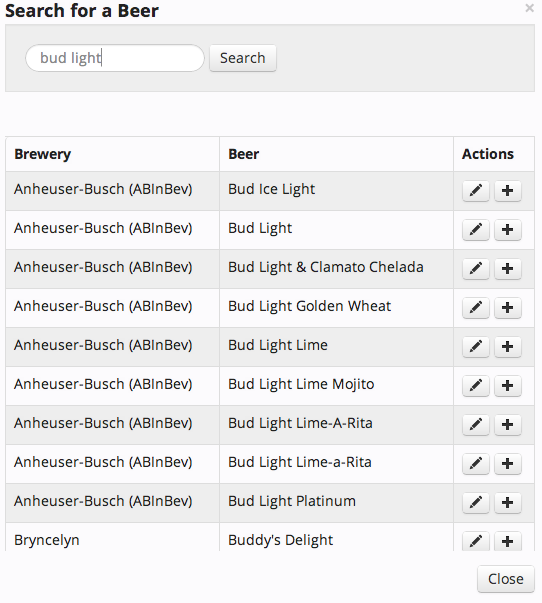The height and width of the screenshot is (603, 542).
Task: Edit the Bud Ice Light entry
Action: [x=476, y=191]
